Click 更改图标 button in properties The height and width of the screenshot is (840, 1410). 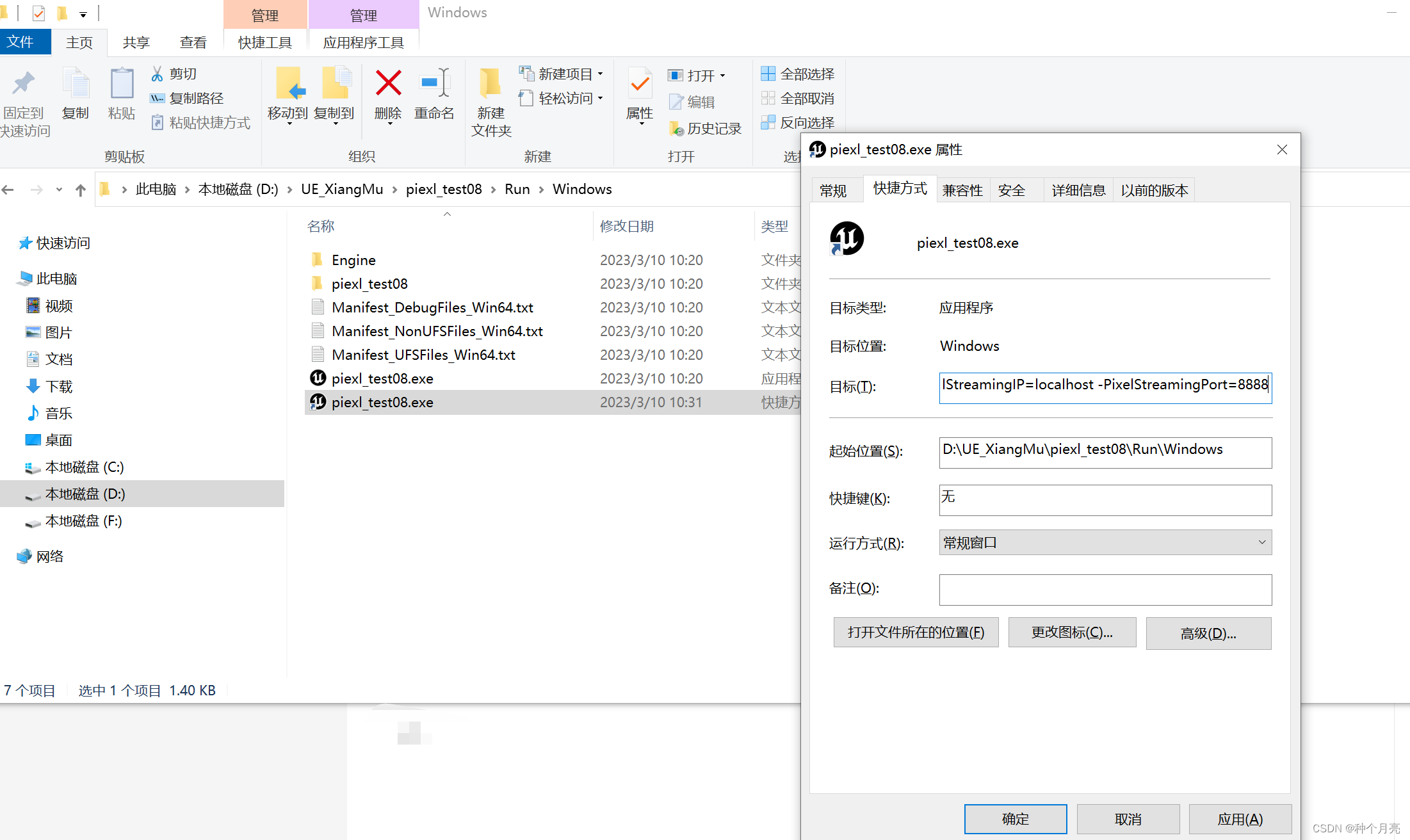1075,632
